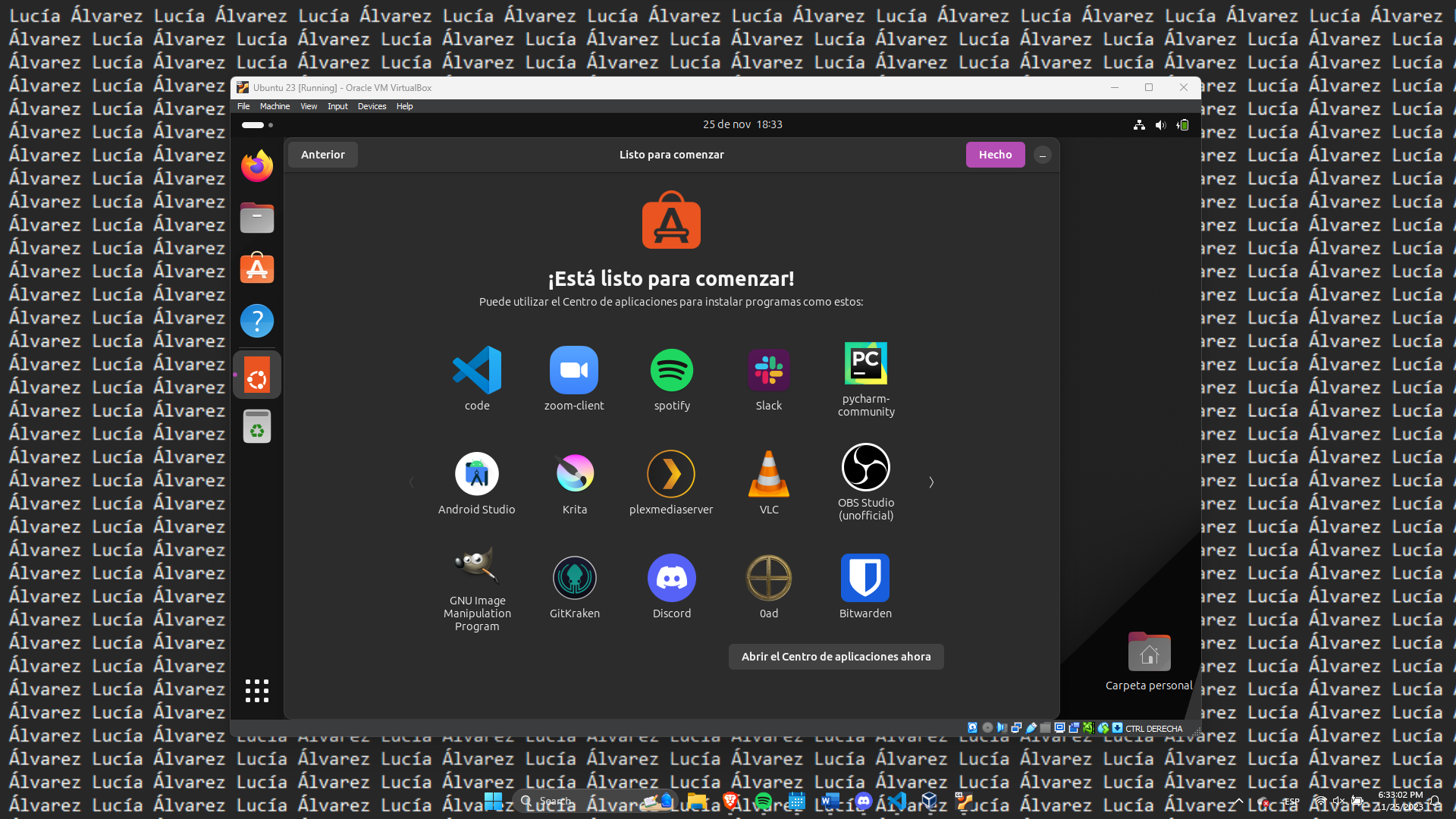Open Firefox from the Ubuntu dock
Image resolution: width=1456 pixels, height=819 pixels.
257,166
